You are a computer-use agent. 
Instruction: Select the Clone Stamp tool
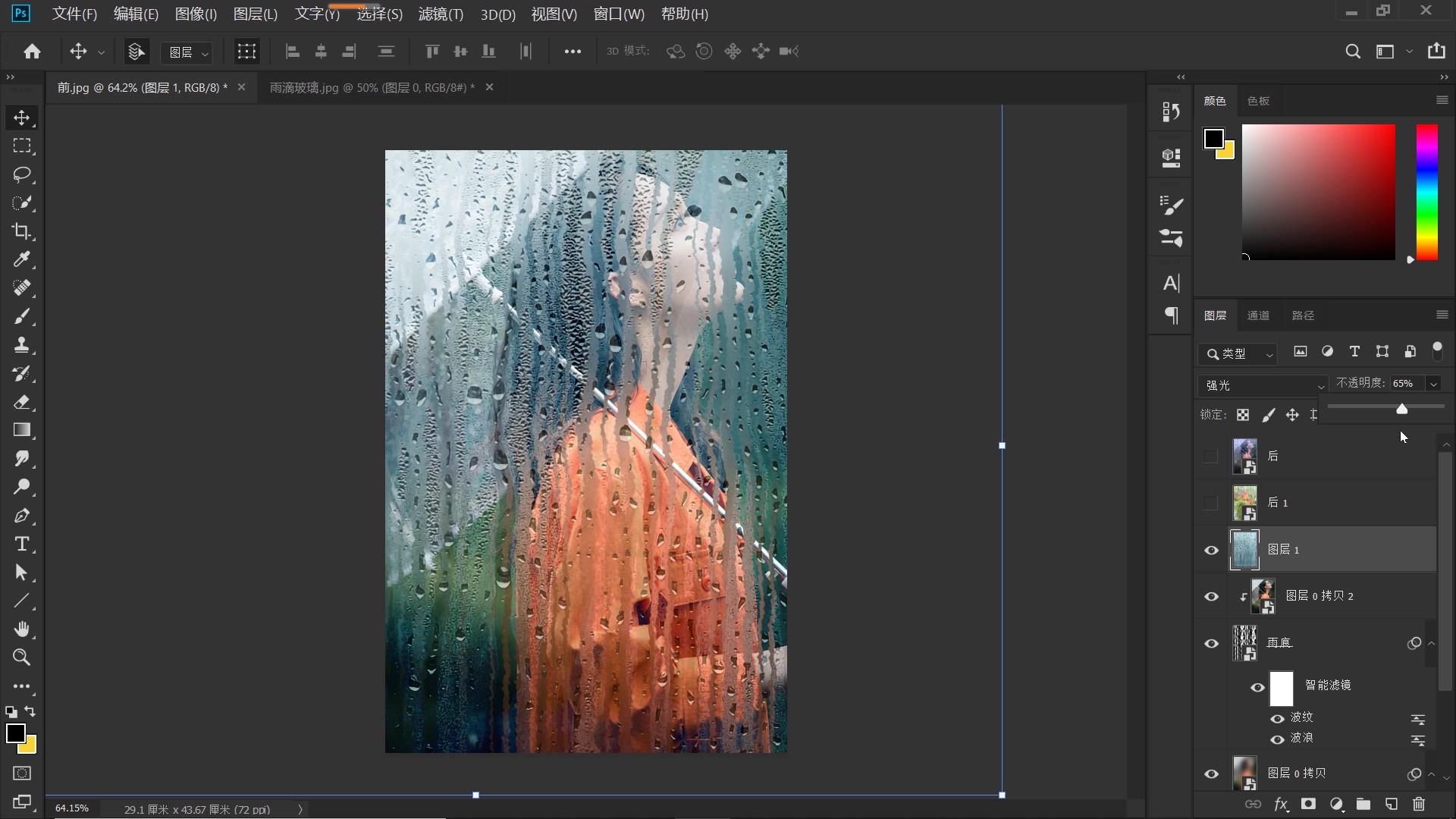21,345
